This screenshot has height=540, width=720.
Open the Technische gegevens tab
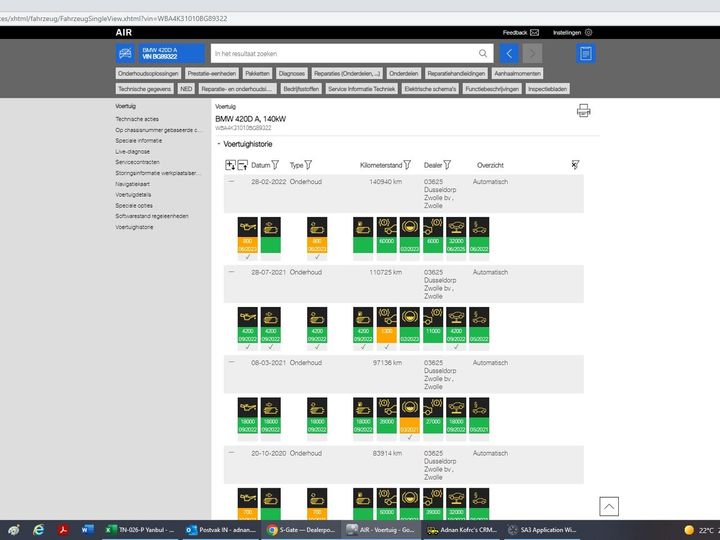coord(144,89)
